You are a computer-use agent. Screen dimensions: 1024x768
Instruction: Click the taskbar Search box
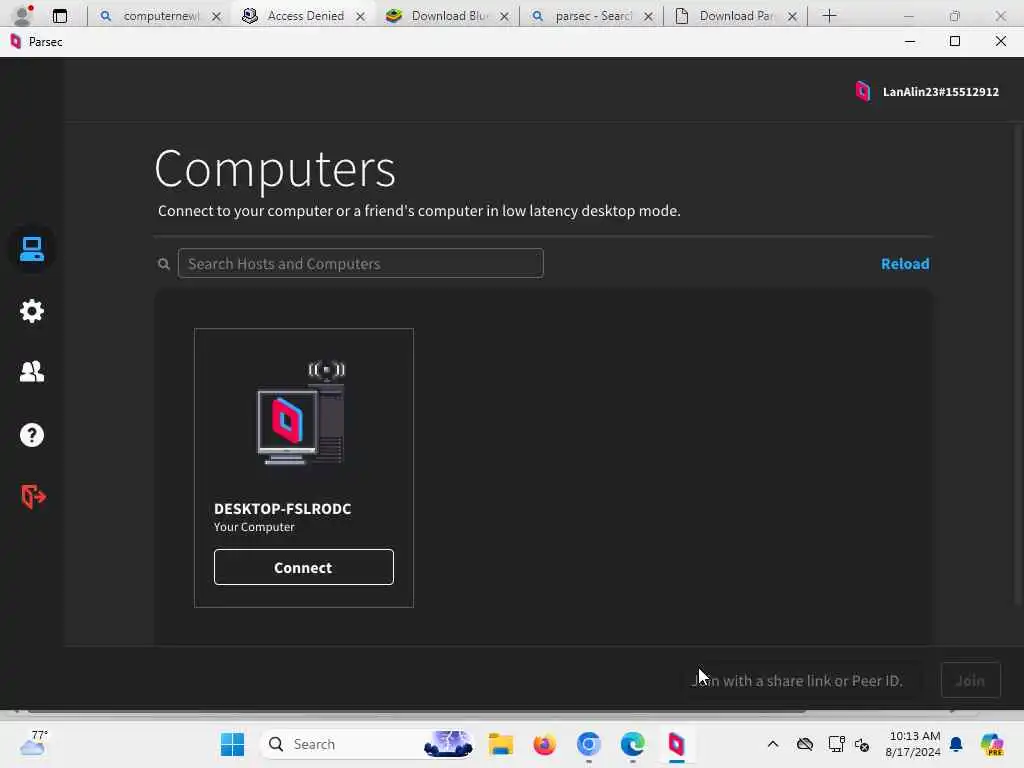(368, 744)
